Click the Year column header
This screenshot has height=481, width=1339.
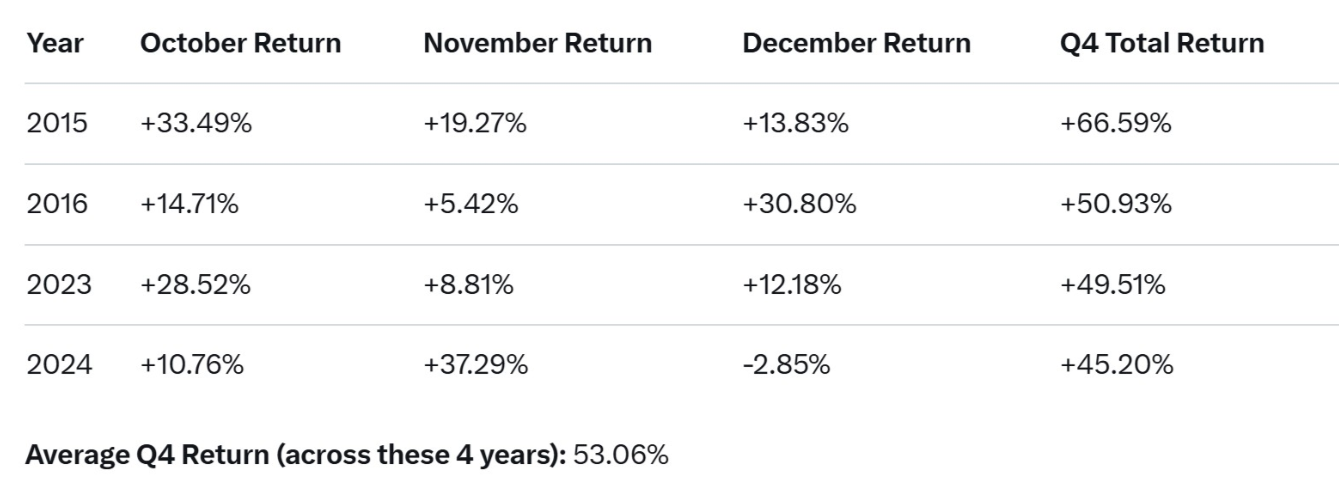click(x=55, y=44)
